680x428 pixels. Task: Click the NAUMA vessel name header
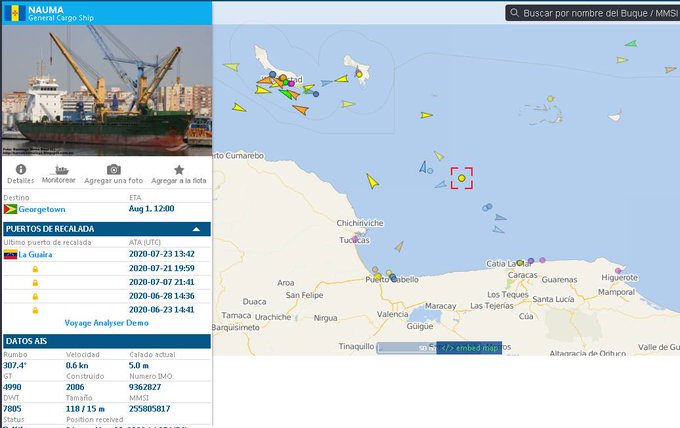pyautogui.click(x=46, y=9)
